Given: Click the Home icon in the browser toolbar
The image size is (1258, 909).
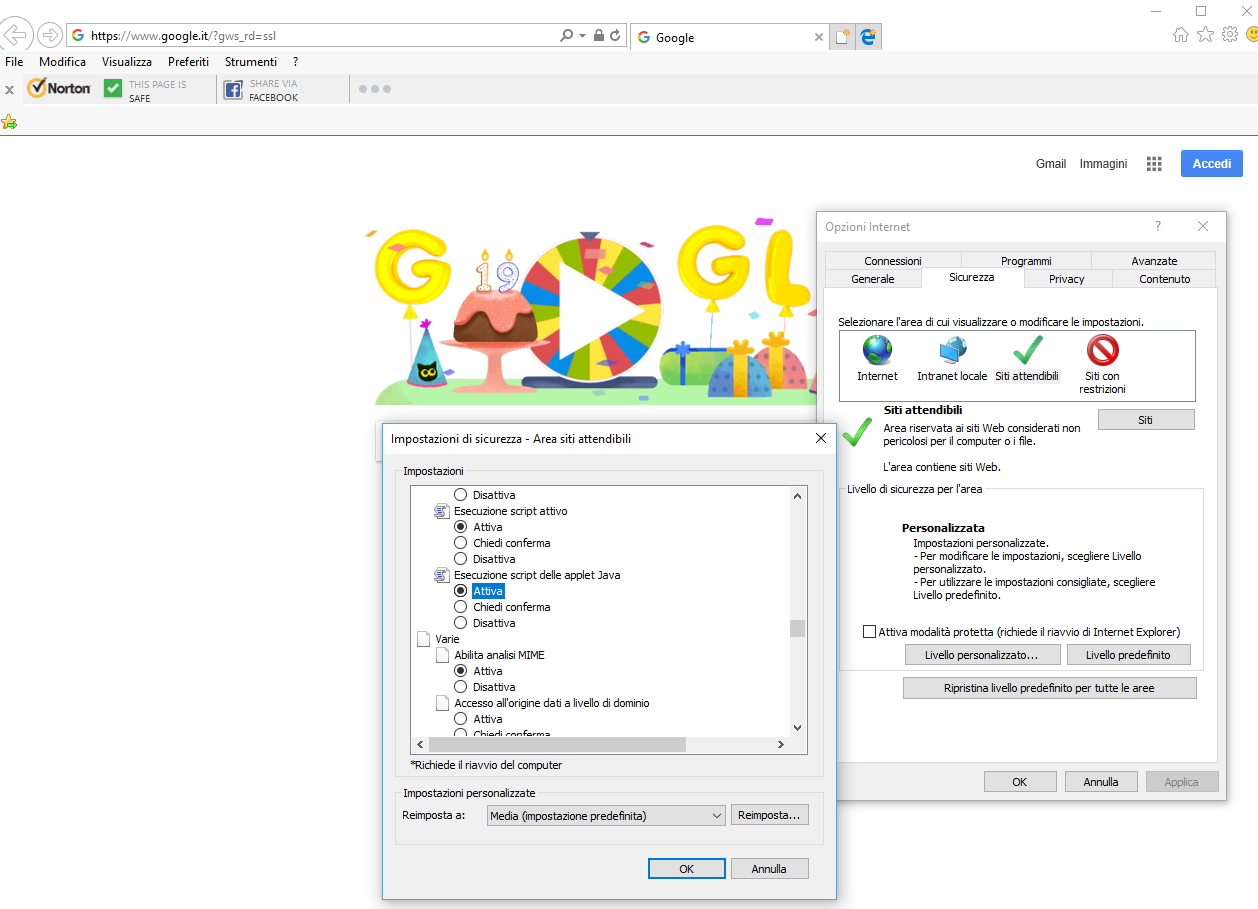Looking at the screenshot, I should point(1181,35).
